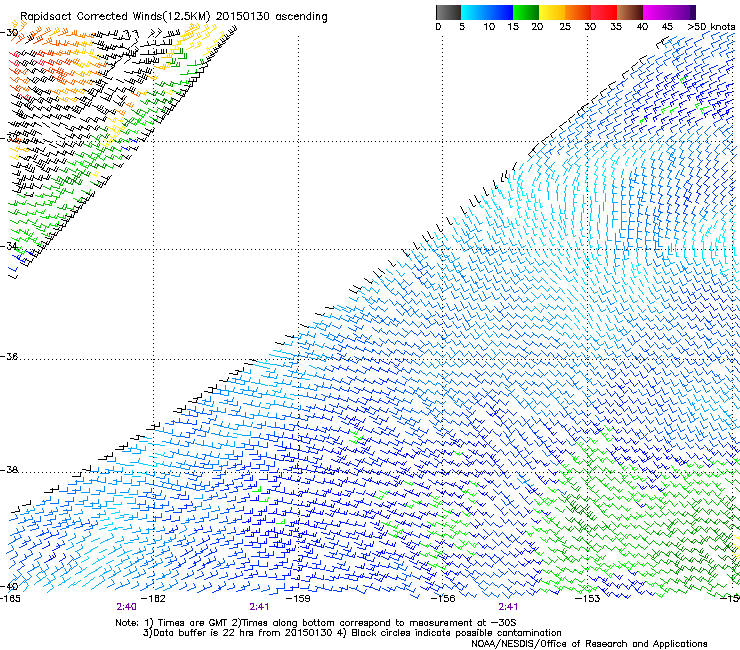740x650 pixels.
Task: Select the '20' legend scale label
Action: [537, 27]
